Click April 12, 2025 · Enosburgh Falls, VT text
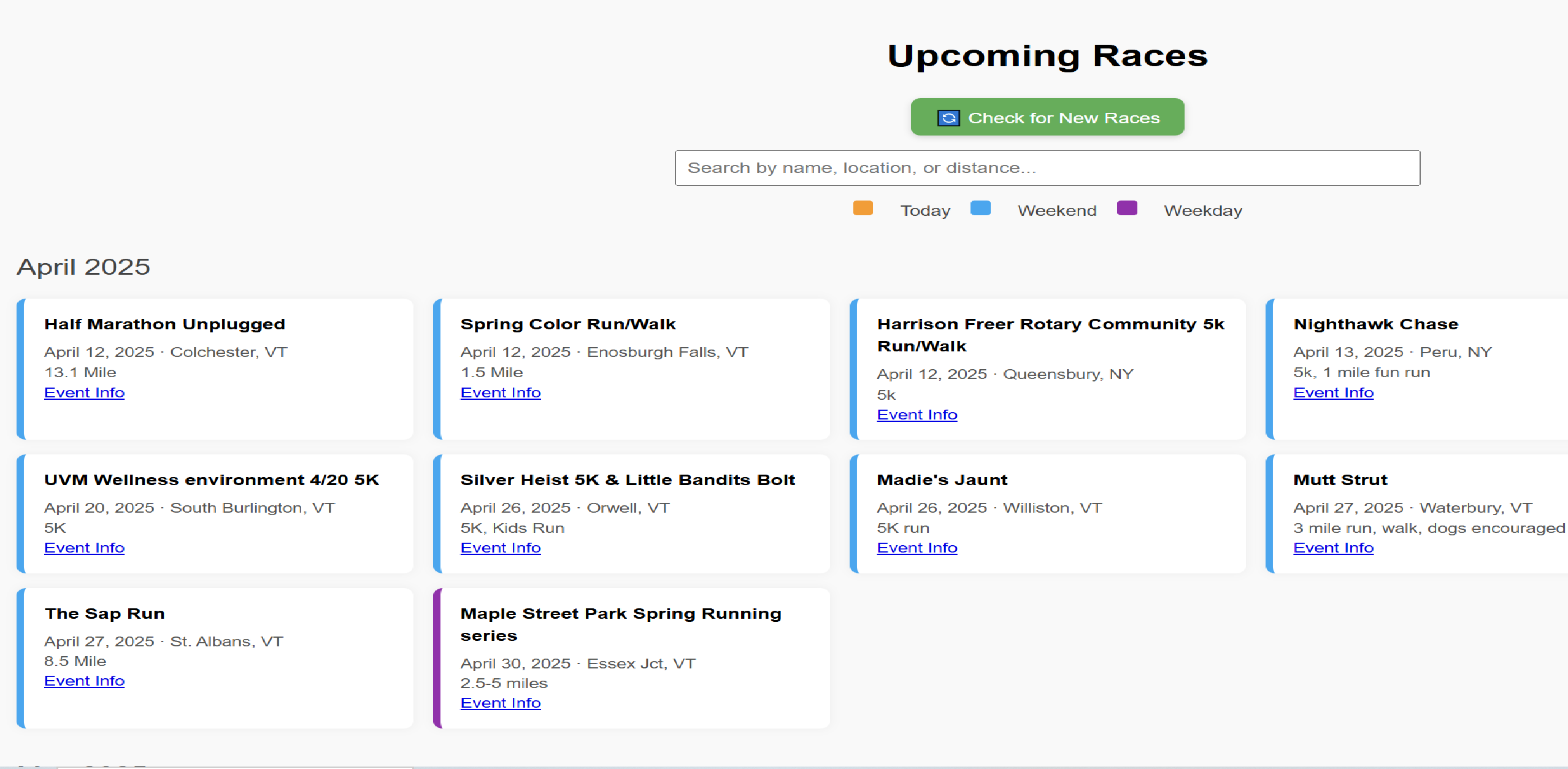 [604, 352]
